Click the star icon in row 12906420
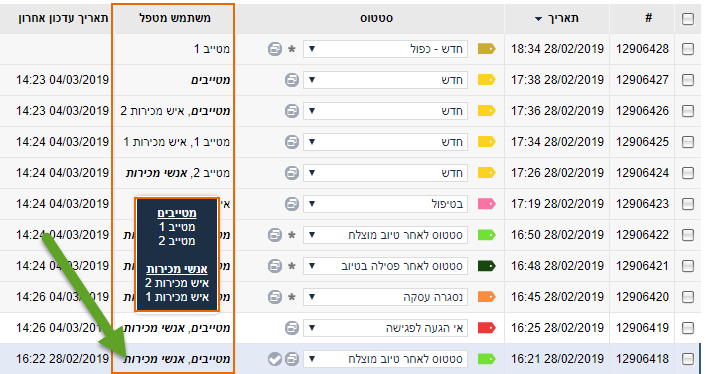Viewport: 706px width, 374px height. (x=292, y=297)
